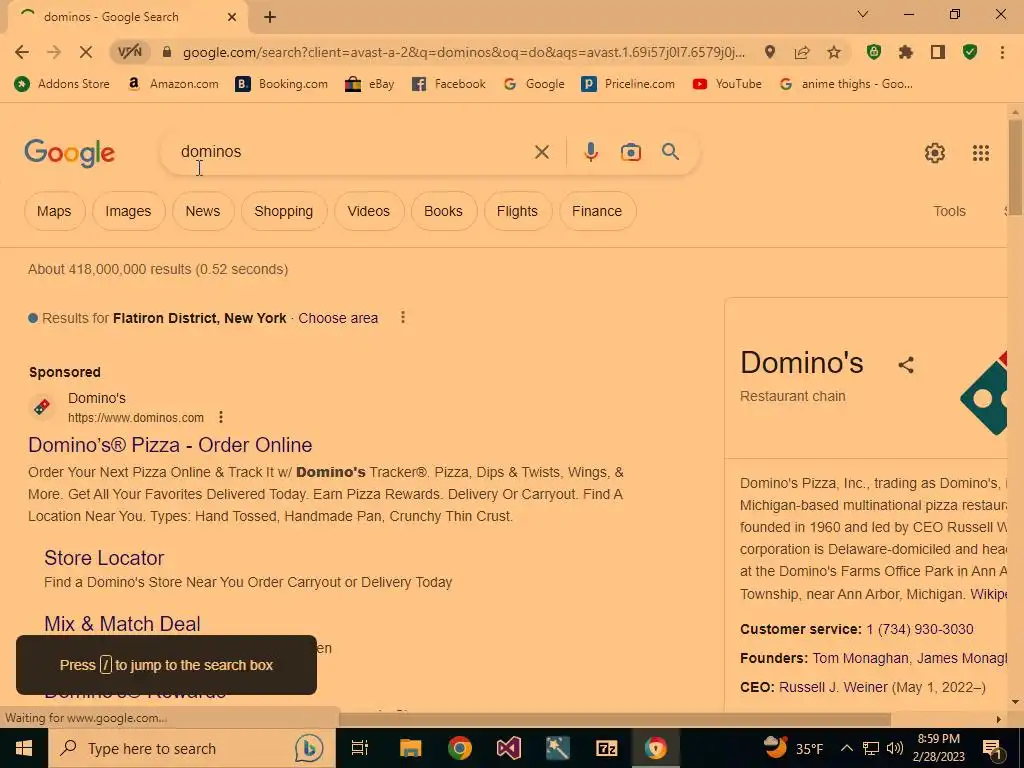The height and width of the screenshot is (768, 1024).
Task: Open Visual Studio from the taskbar
Action: click(508, 748)
